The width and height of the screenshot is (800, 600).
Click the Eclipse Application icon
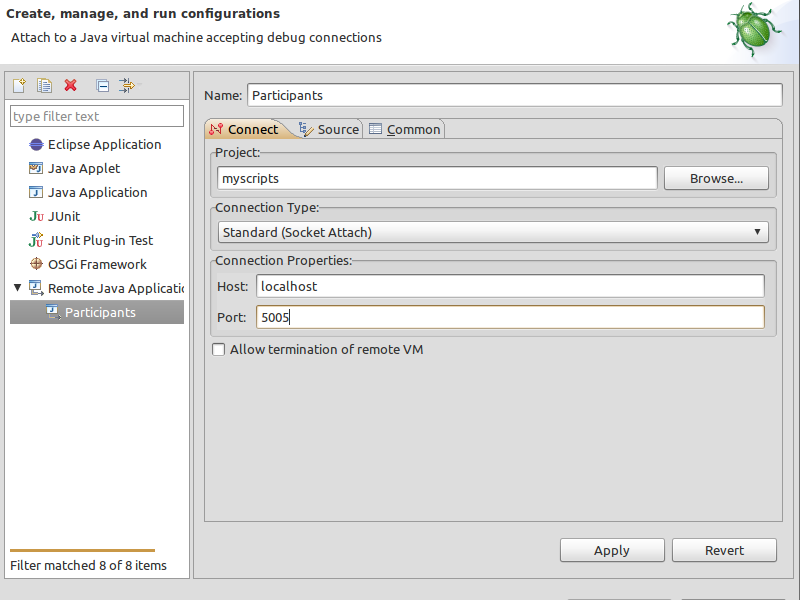click(36, 145)
